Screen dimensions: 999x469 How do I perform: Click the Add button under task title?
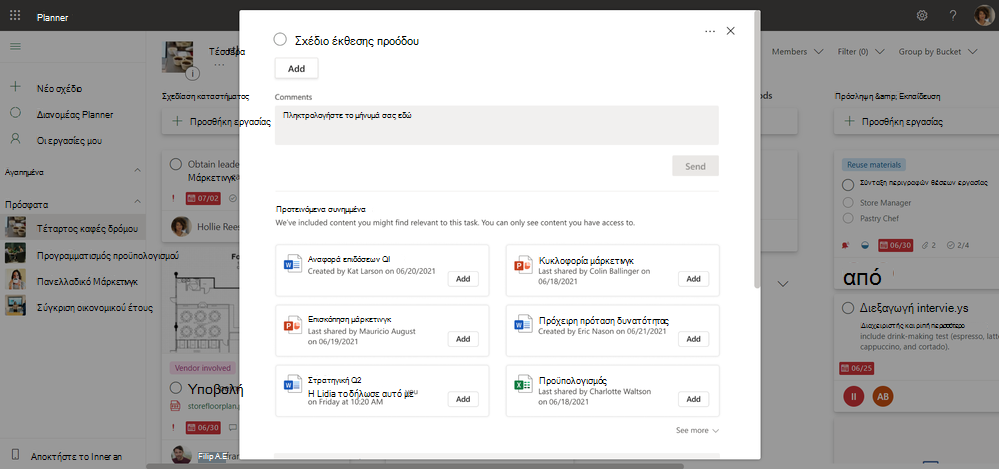[x=296, y=69]
